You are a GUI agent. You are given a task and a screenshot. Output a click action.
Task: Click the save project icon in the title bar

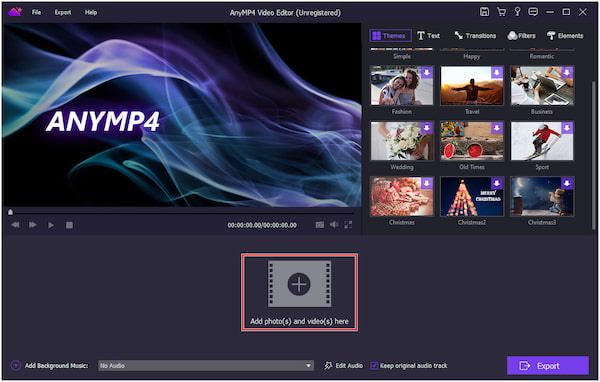tap(484, 12)
